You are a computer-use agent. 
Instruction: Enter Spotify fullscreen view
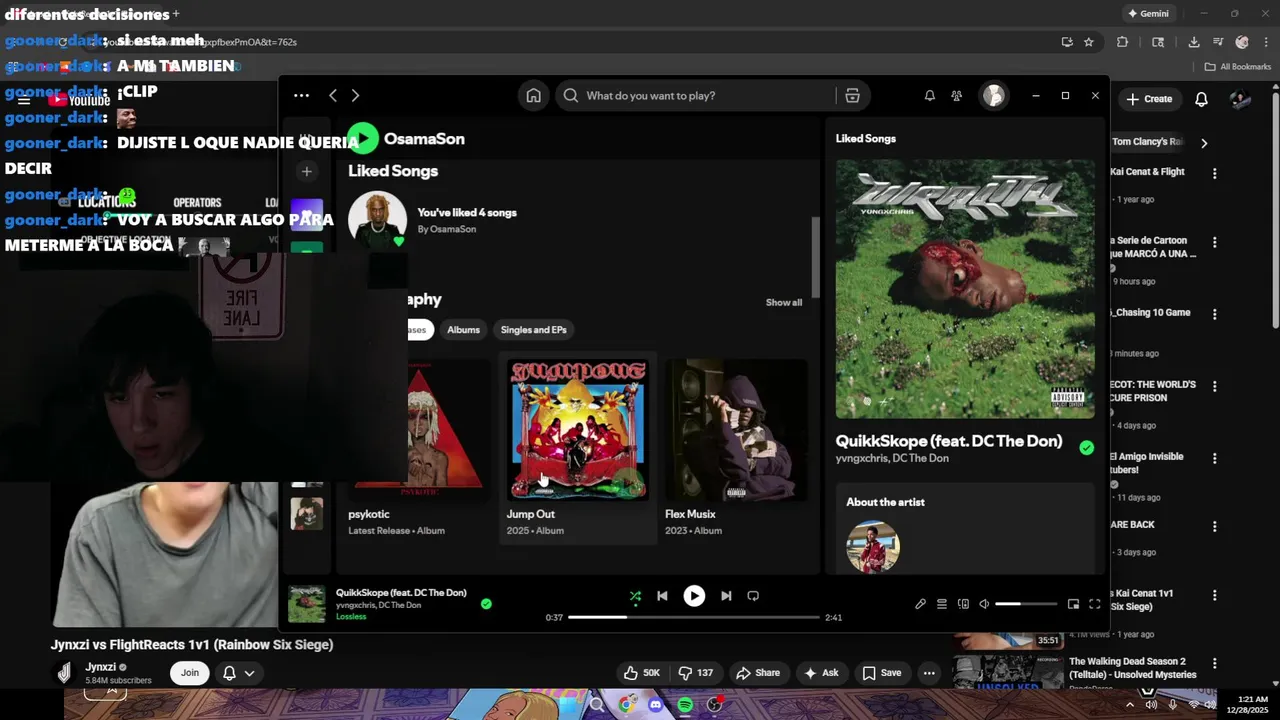[x=1095, y=604]
